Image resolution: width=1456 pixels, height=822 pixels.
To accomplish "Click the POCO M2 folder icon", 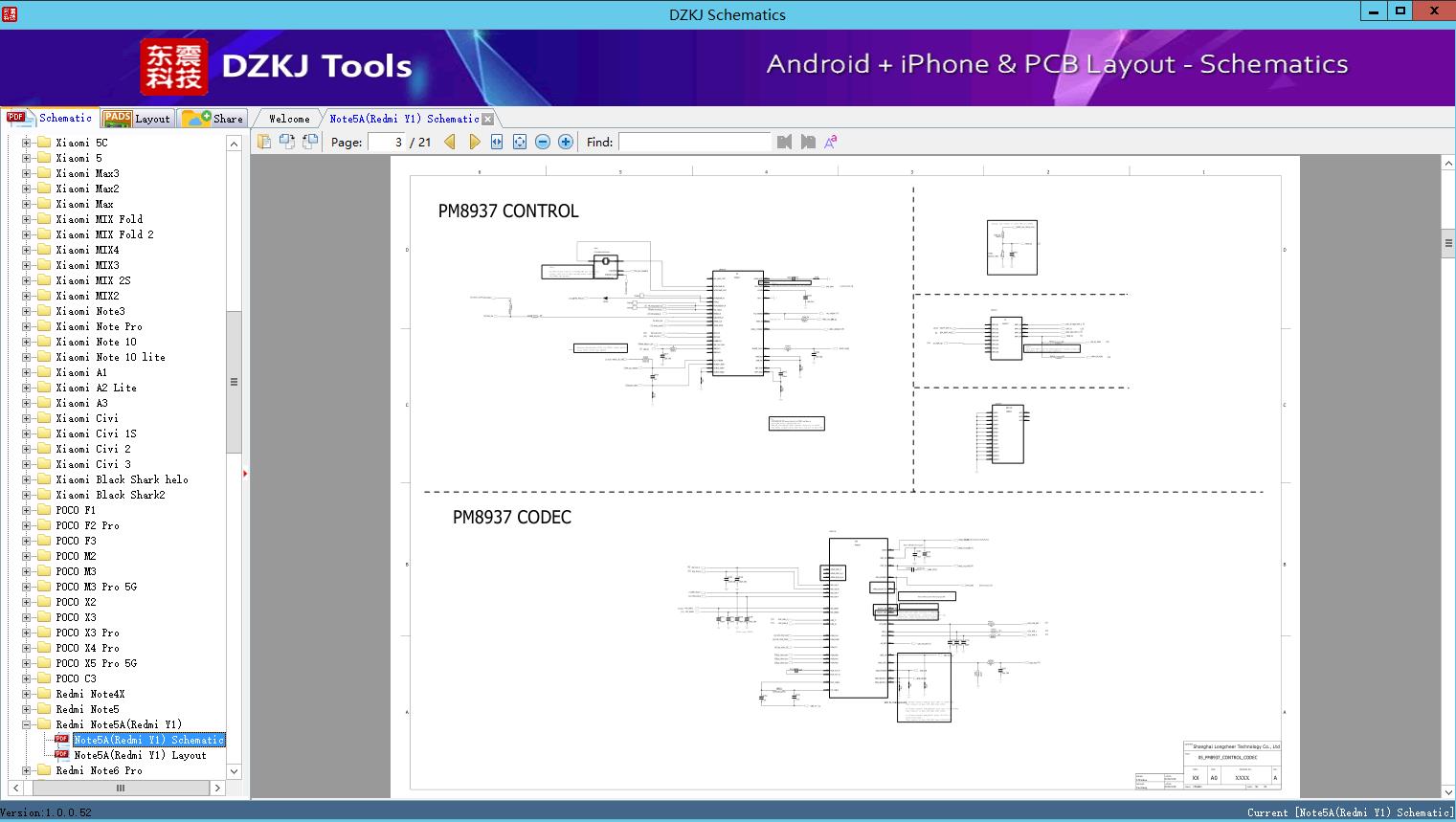I will click(x=43, y=556).
